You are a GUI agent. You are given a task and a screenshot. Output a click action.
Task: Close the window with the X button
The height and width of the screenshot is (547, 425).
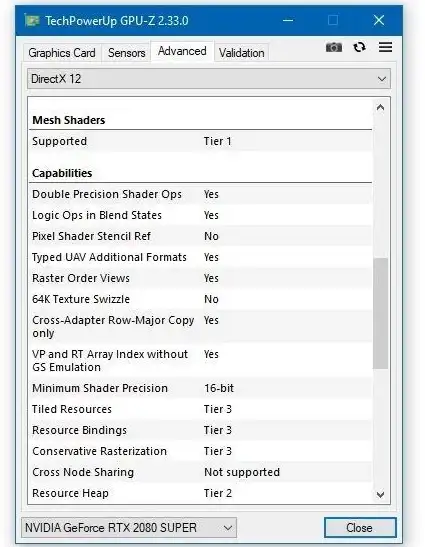tap(379, 20)
